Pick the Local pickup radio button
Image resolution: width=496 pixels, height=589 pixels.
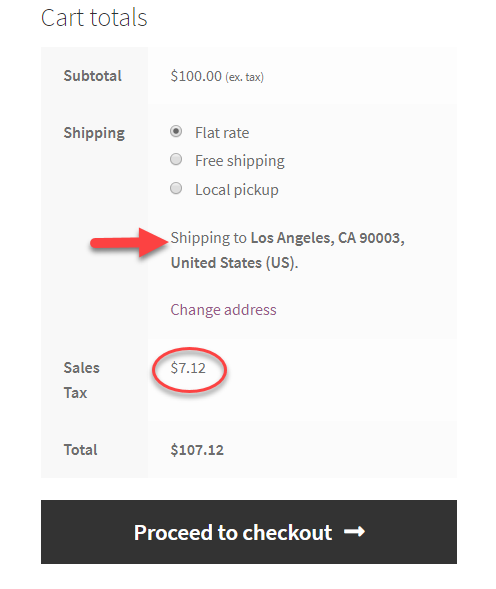pos(176,188)
